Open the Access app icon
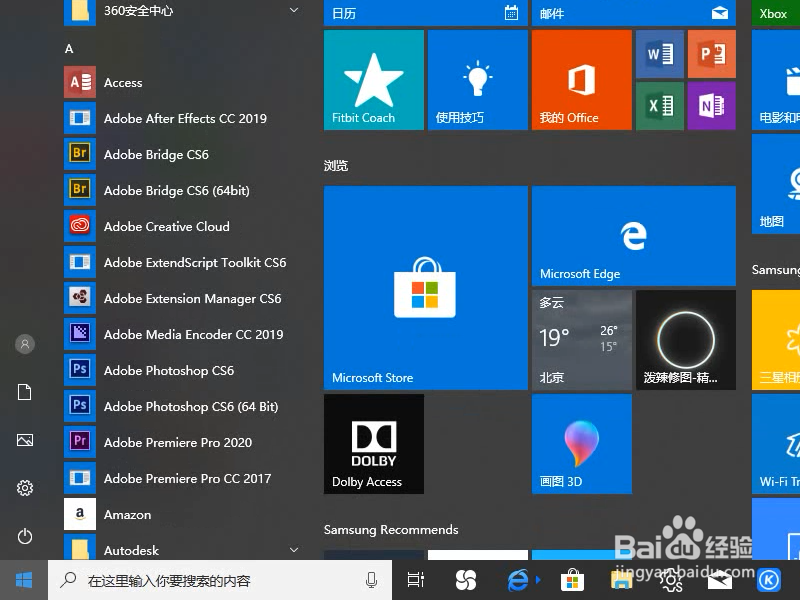The image size is (800, 600). point(80,82)
